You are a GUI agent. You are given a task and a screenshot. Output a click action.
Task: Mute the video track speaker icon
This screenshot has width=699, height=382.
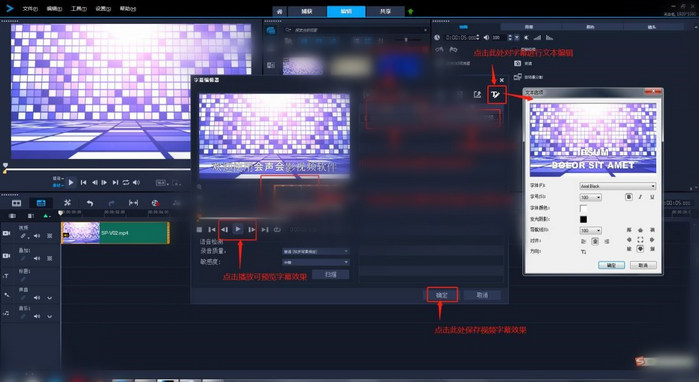coord(37,235)
